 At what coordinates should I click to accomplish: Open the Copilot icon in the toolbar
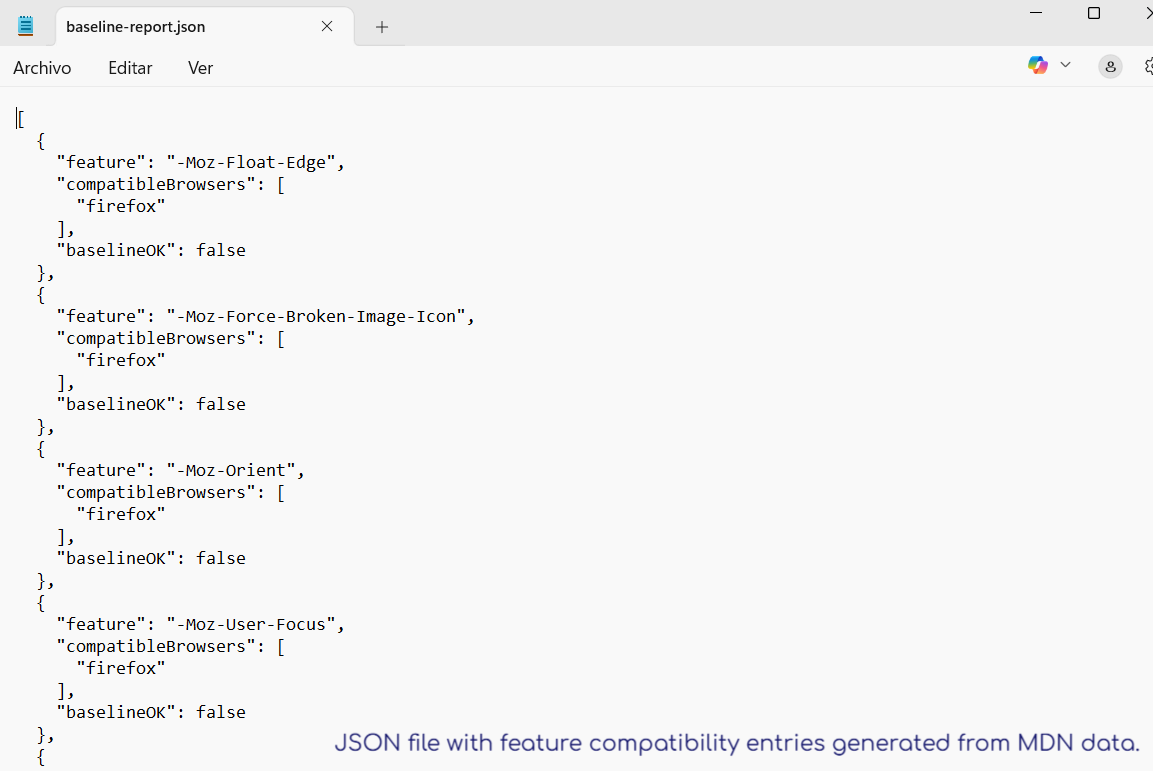coord(1038,65)
